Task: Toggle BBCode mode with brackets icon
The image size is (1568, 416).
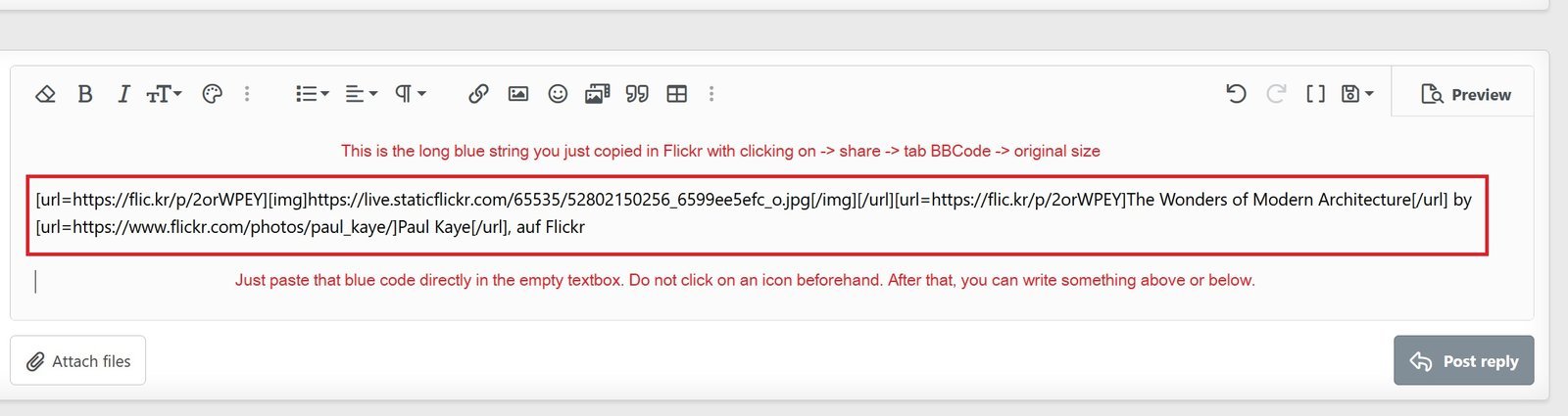Action: [1315, 94]
